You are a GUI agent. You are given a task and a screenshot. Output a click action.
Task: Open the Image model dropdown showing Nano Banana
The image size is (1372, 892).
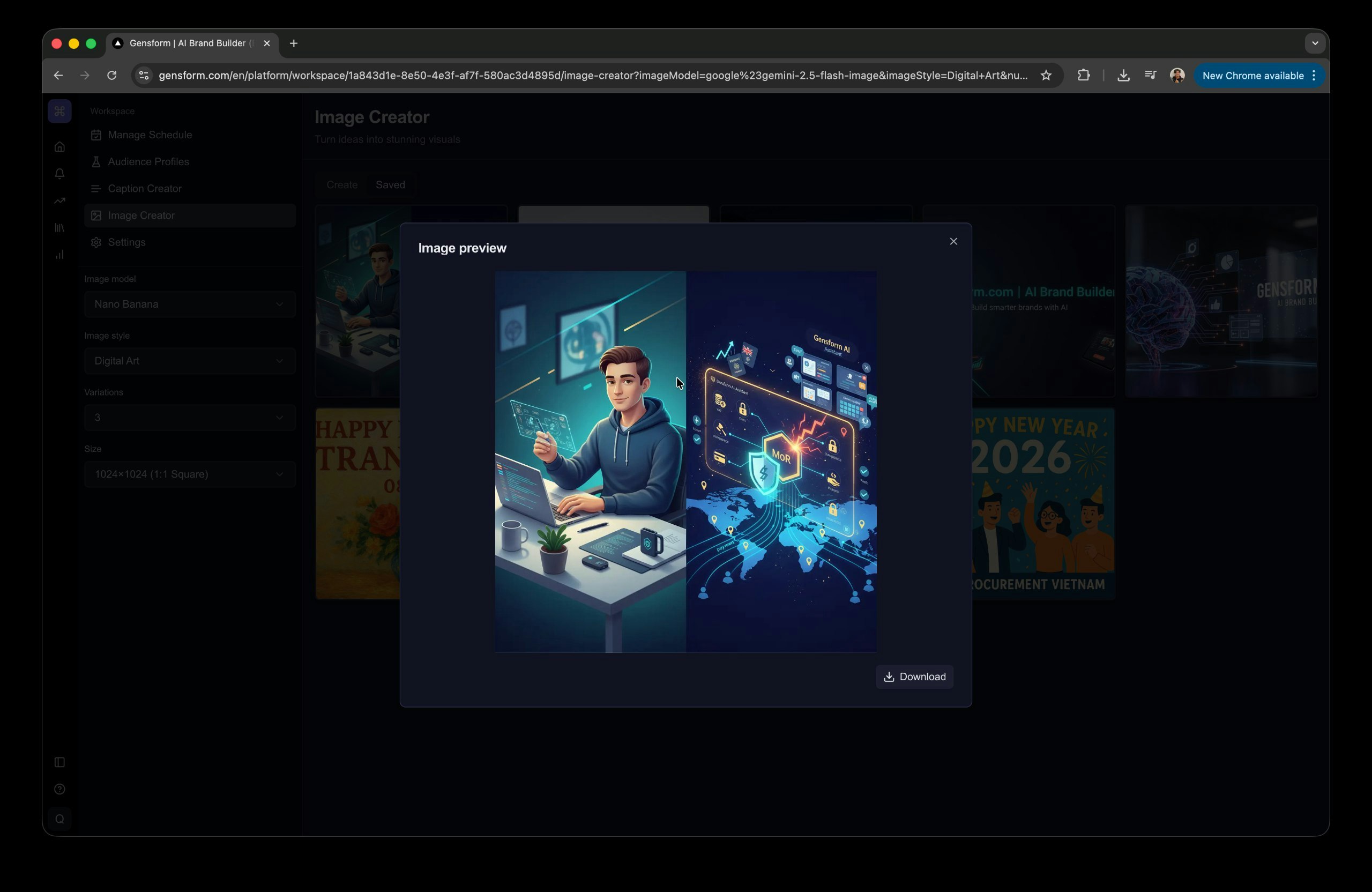point(189,304)
